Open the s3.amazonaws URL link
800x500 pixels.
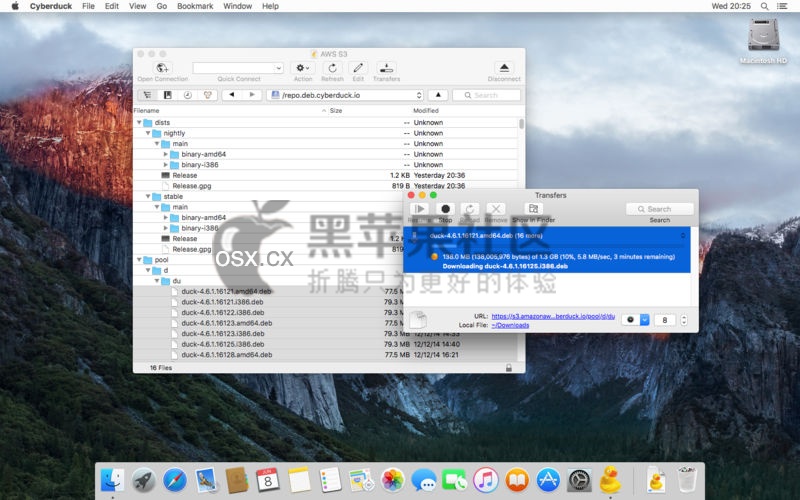pyautogui.click(x=553, y=316)
